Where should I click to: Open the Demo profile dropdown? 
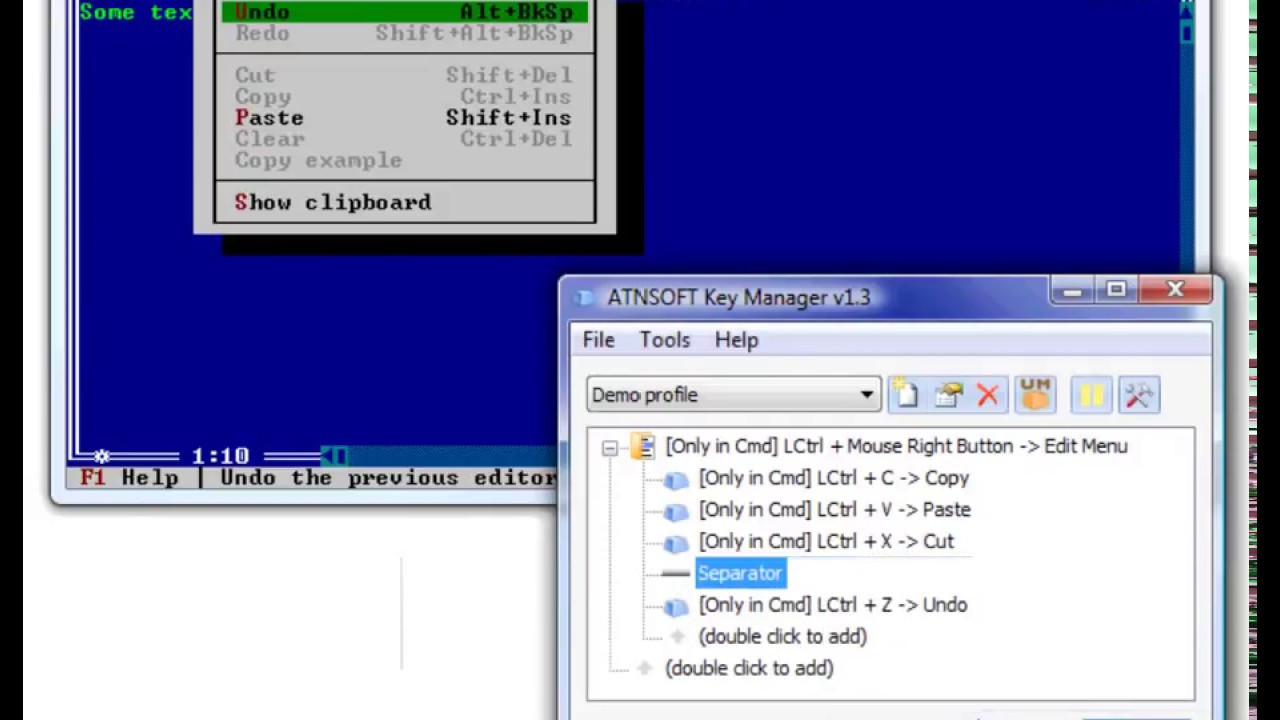[734, 395]
